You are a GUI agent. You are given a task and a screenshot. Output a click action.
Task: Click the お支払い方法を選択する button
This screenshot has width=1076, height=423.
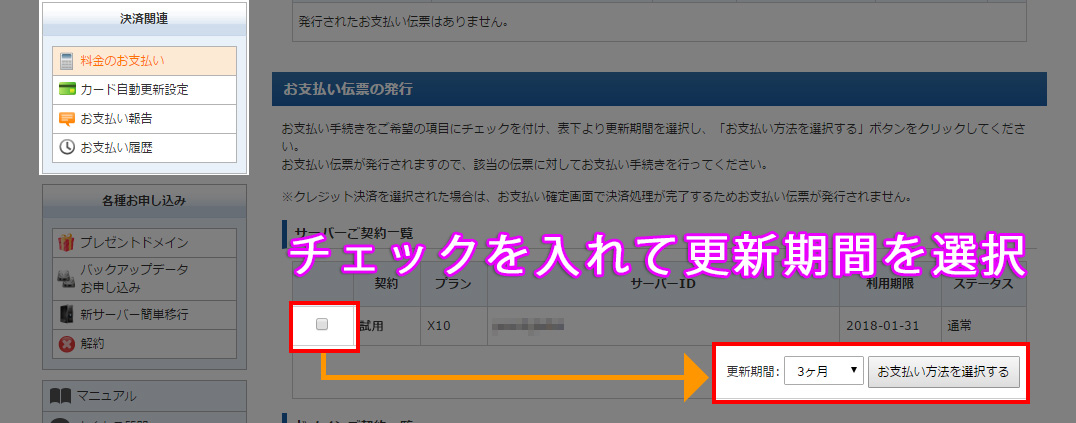point(944,371)
